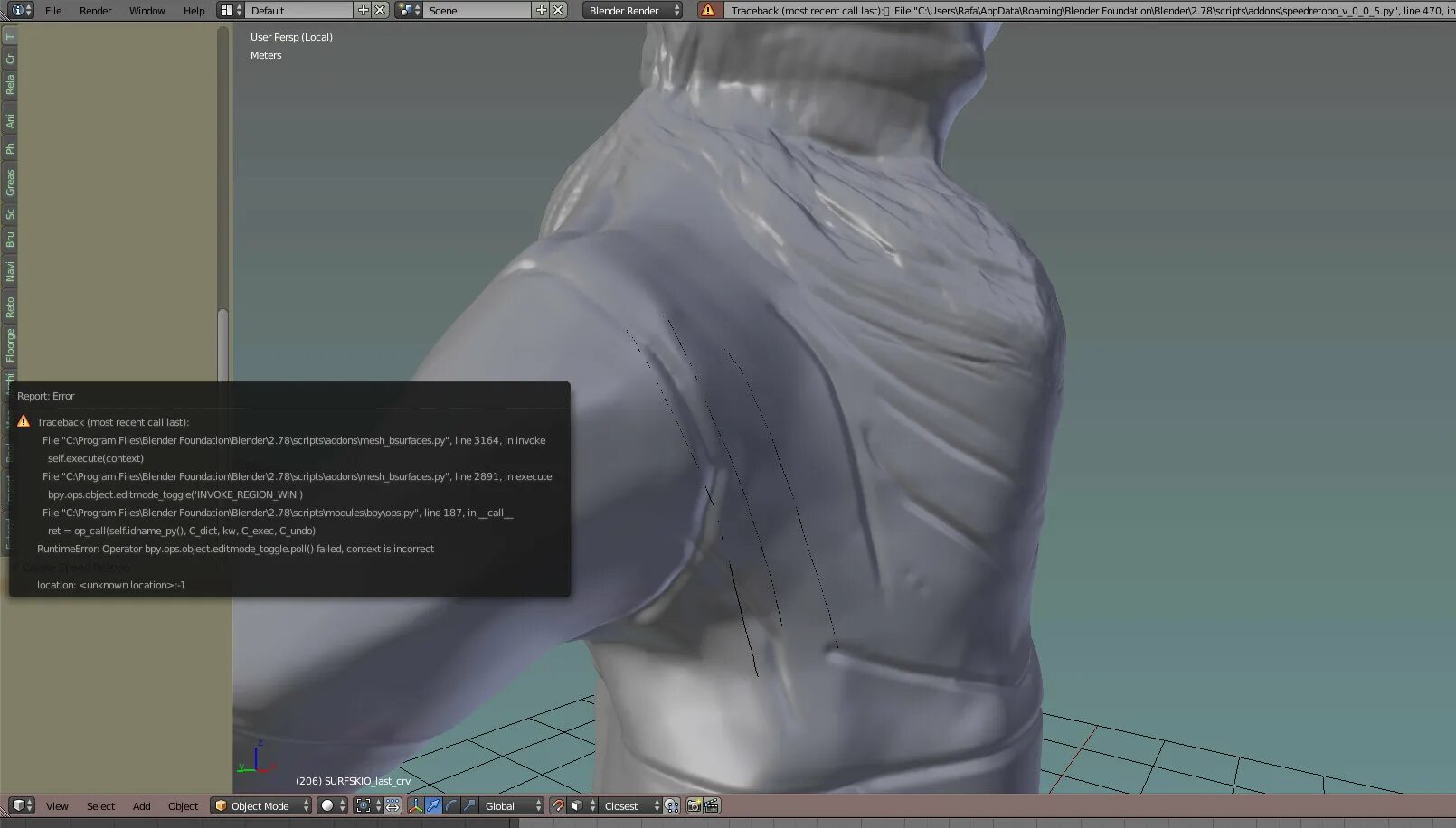1456x828 pixels.
Task: Delete the Default screen layout
Action: click(381, 10)
